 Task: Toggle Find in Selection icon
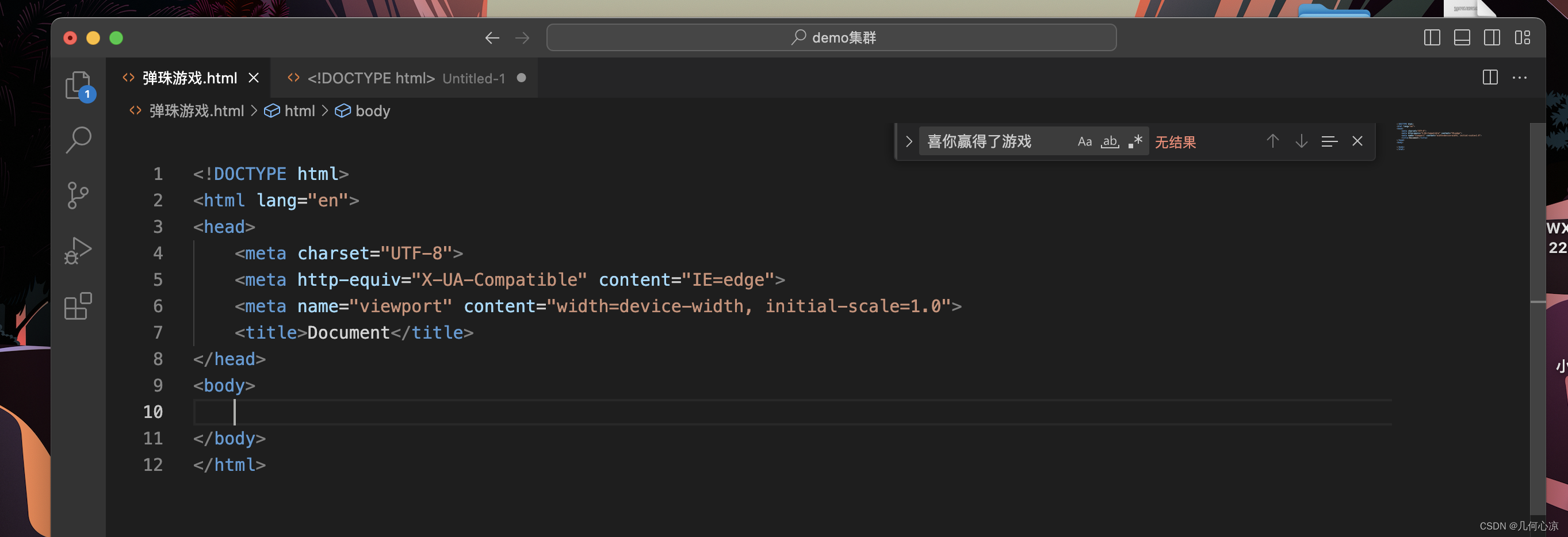(x=1329, y=141)
